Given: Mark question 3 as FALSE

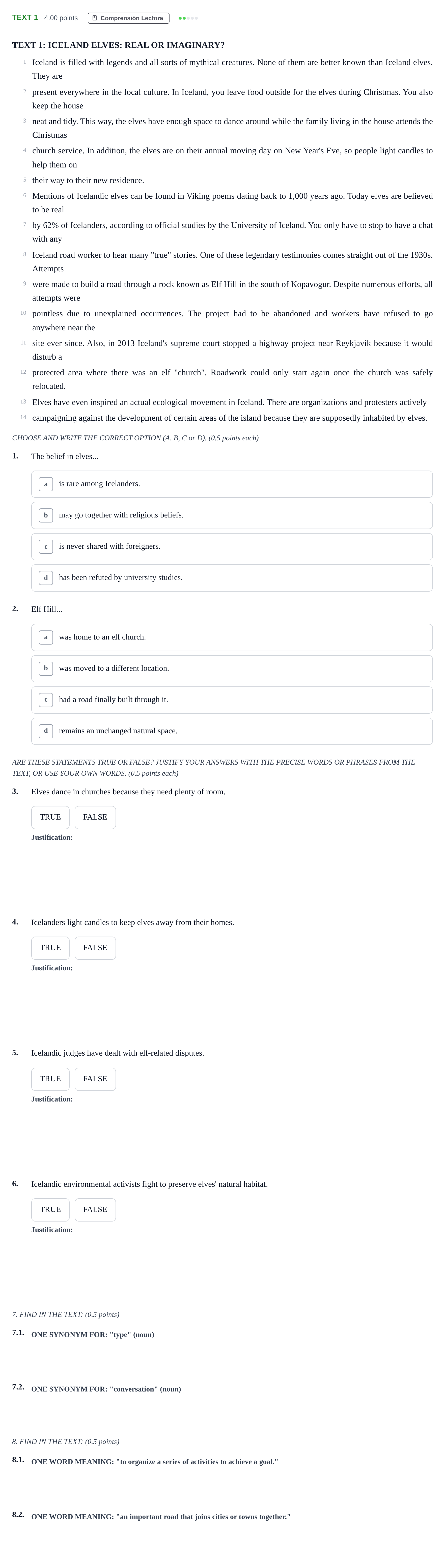Looking at the screenshot, I should point(95,818).
